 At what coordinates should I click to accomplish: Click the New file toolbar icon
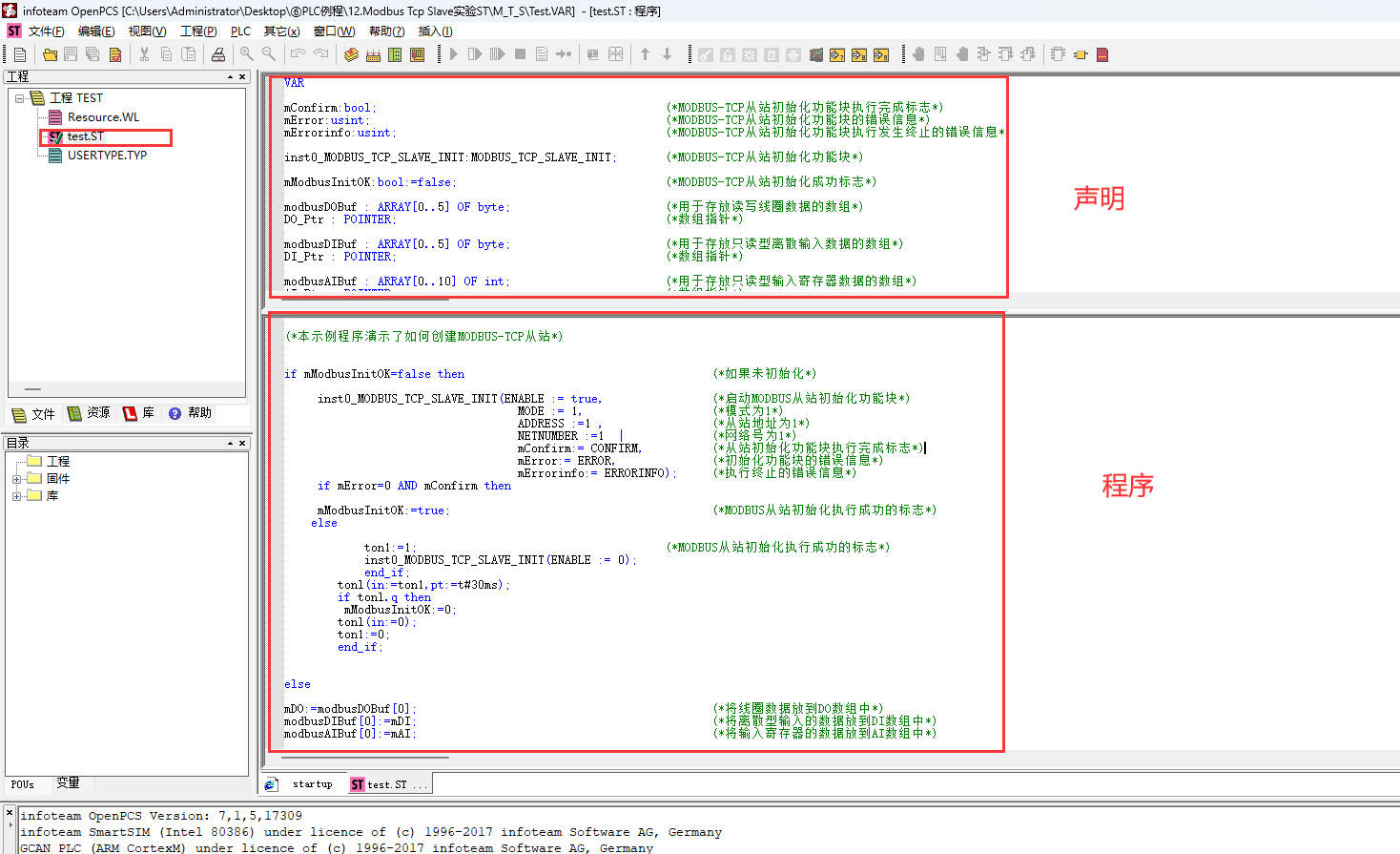(x=19, y=54)
